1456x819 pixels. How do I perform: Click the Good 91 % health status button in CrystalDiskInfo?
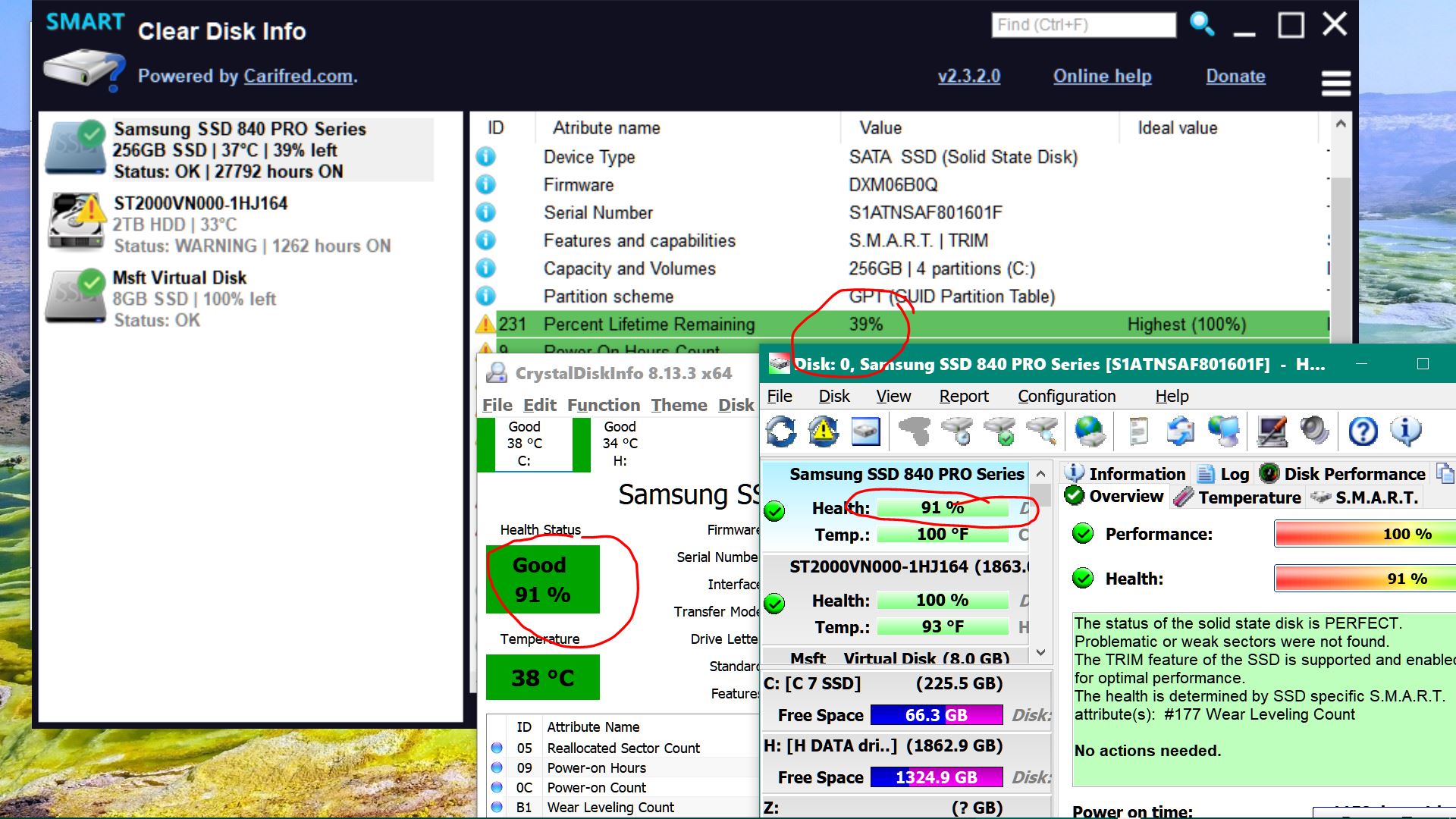(542, 579)
